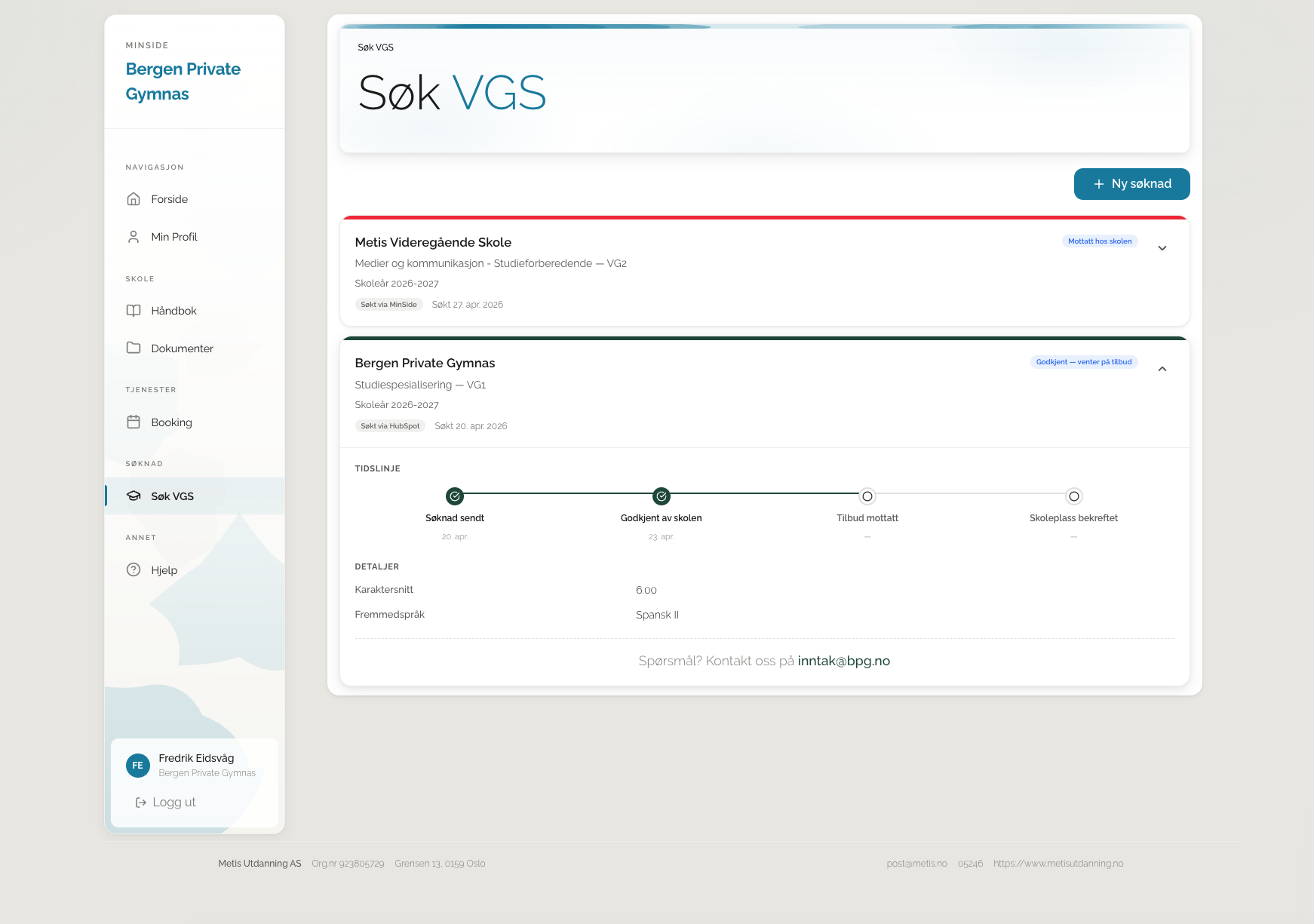The height and width of the screenshot is (924, 1314).
Task: Click the Tilbud mottatt timeline marker
Action: click(867, 496)
